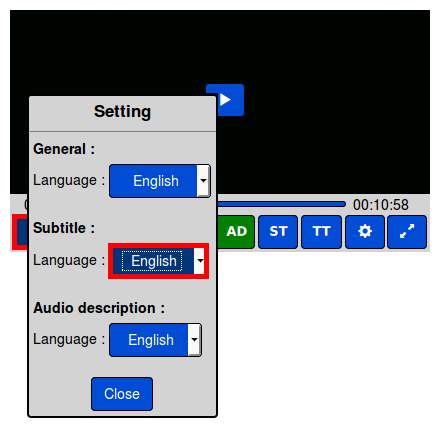
Task: Seek on the blue video progress bar
Action: coord(282,204)
